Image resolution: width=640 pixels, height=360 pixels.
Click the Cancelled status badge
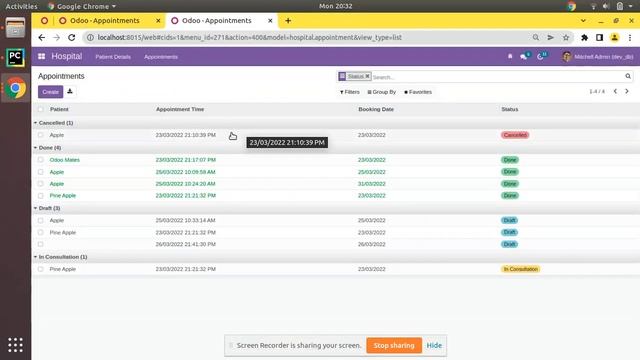point(515,135)
